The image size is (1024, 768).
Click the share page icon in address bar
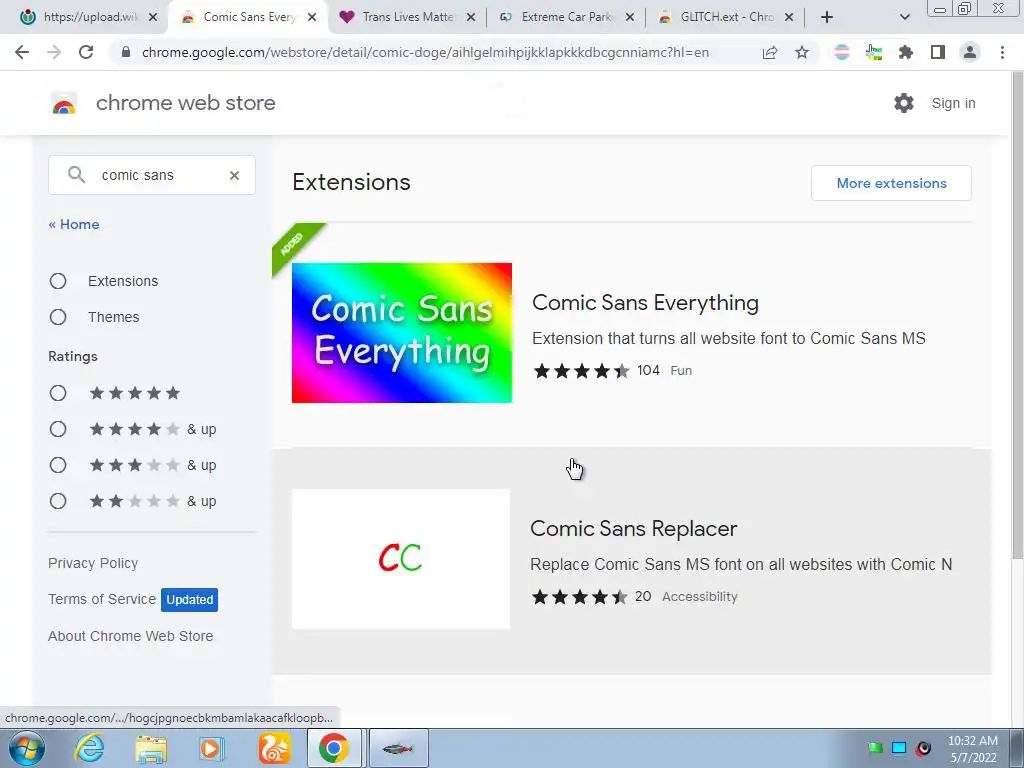click(770, 52)
